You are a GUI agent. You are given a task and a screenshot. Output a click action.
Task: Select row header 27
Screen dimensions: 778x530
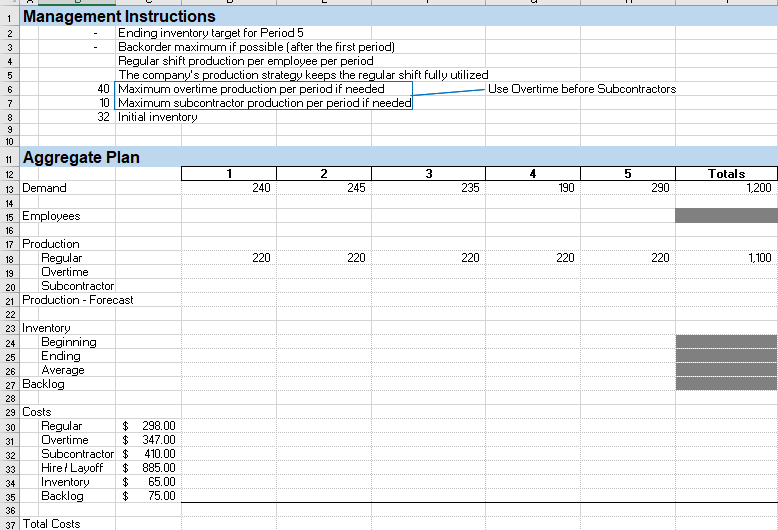9,385
